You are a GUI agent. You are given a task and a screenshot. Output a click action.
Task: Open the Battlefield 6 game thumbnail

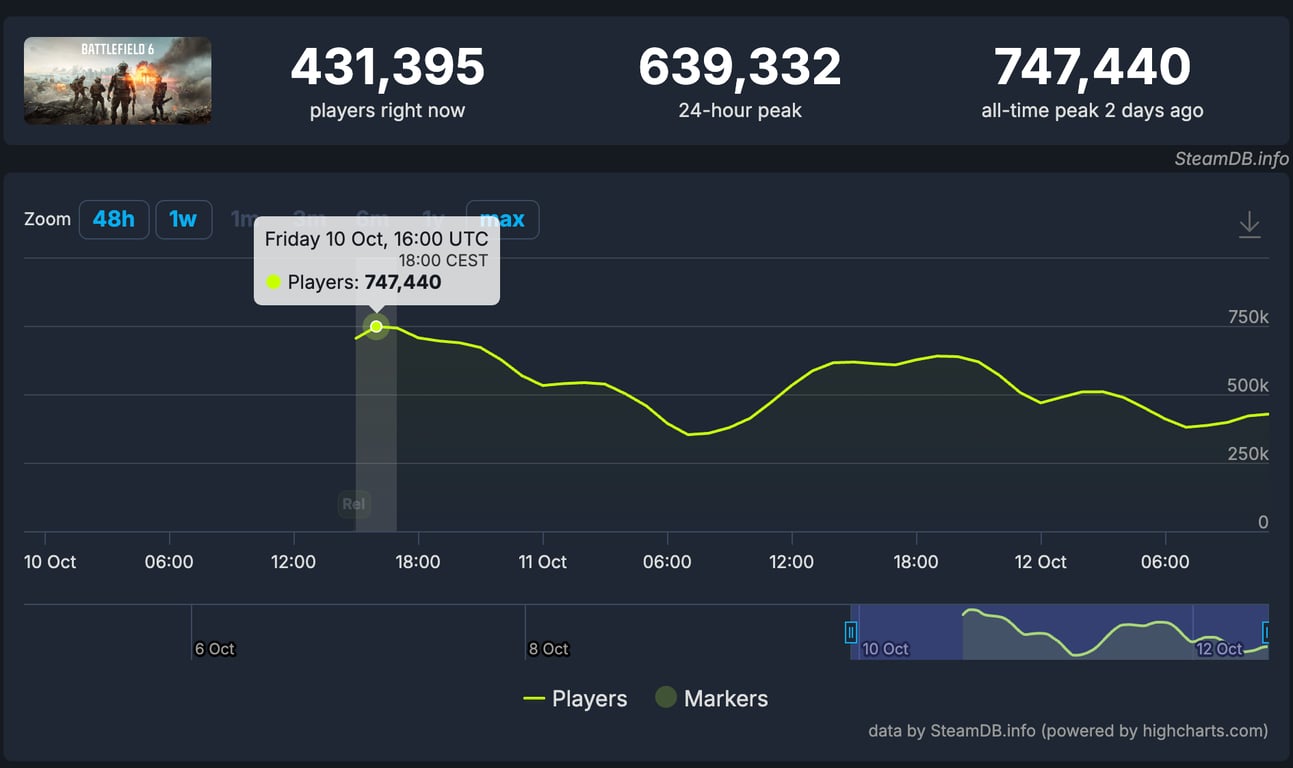tap(118, 81)
